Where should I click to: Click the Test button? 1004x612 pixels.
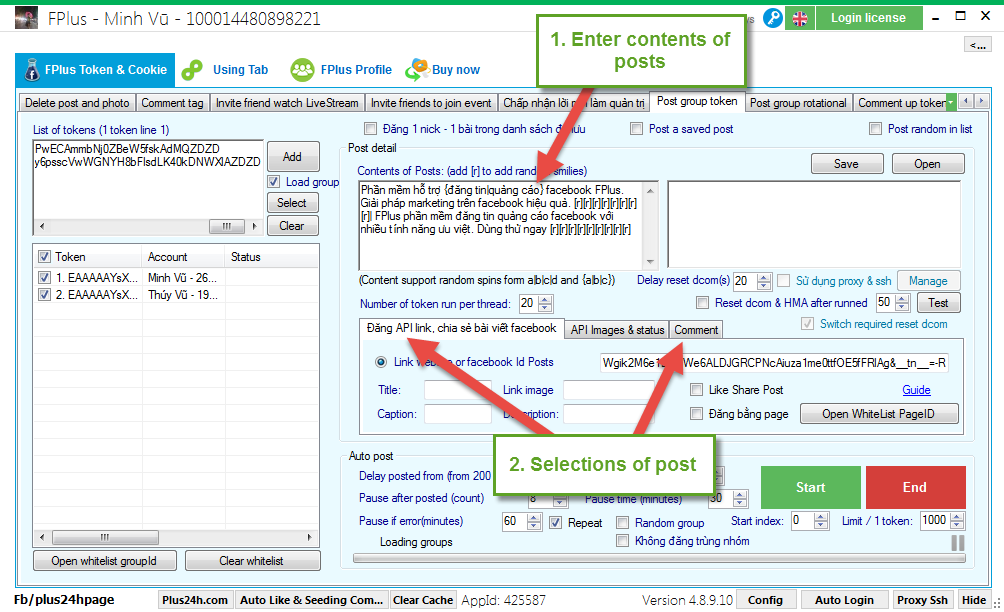coord(938,303)
